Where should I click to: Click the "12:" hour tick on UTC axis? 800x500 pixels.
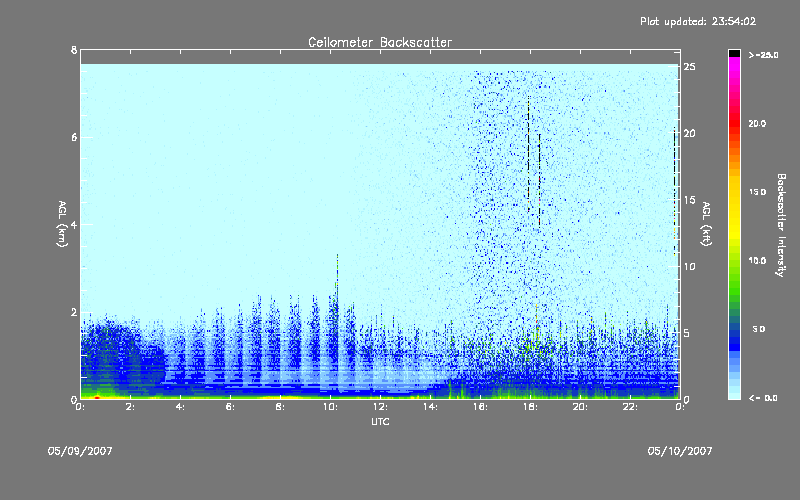(381, 407)
